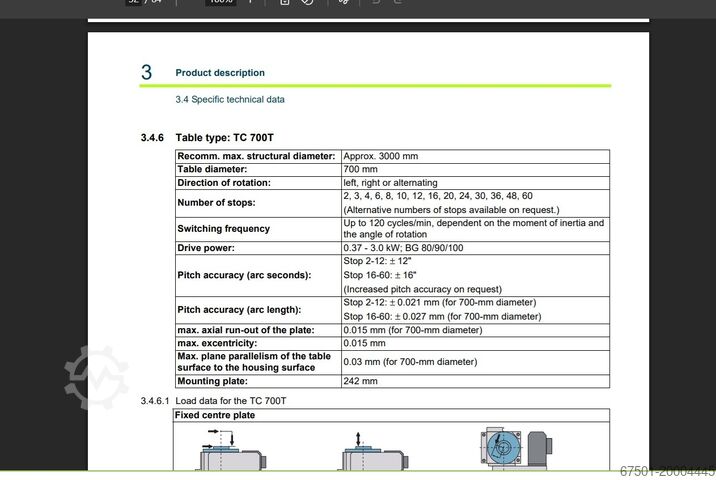The image size is (716, 480).
Task: Click the rotate page icon
Action: coord(308,3)
